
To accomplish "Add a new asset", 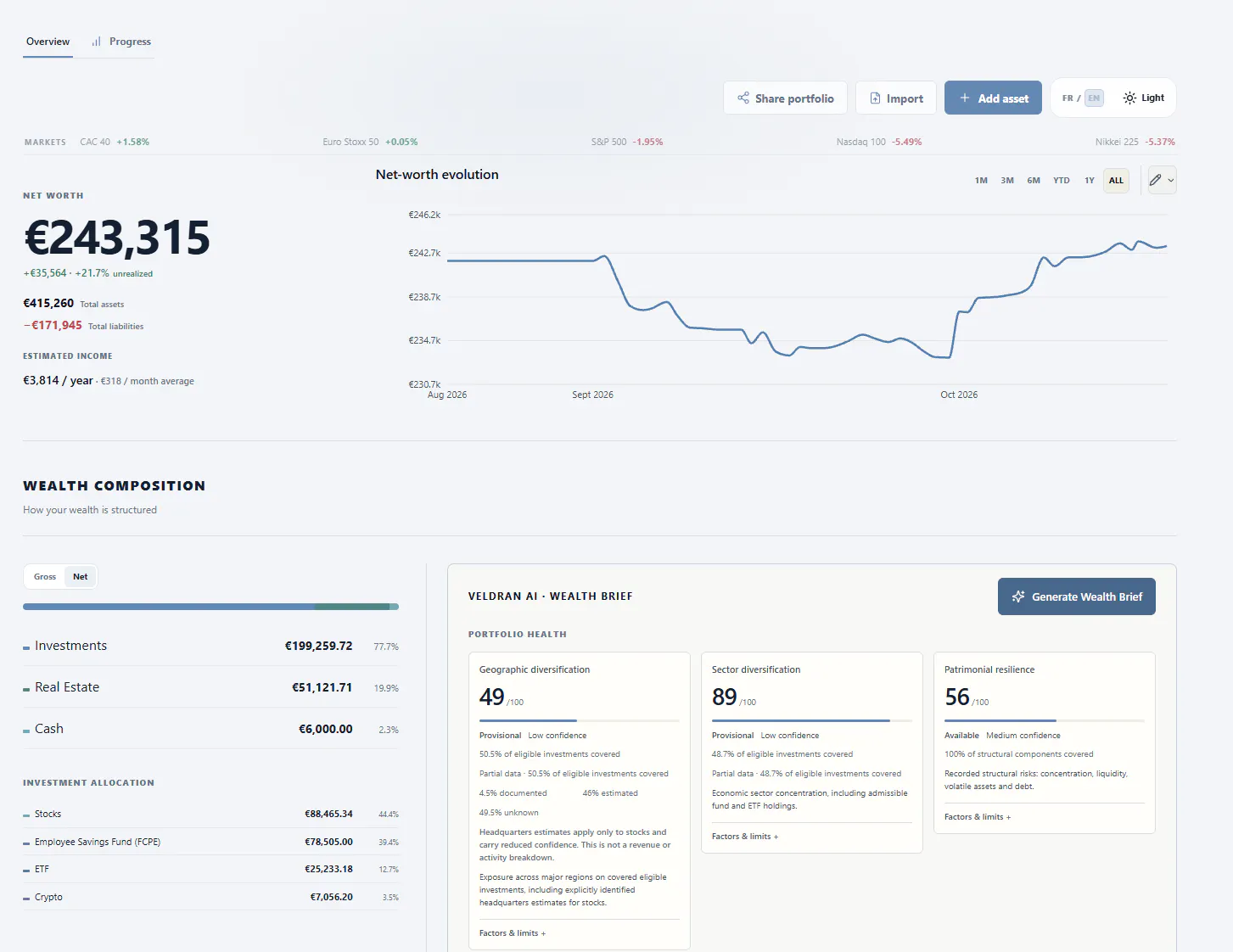I will 993,98.
